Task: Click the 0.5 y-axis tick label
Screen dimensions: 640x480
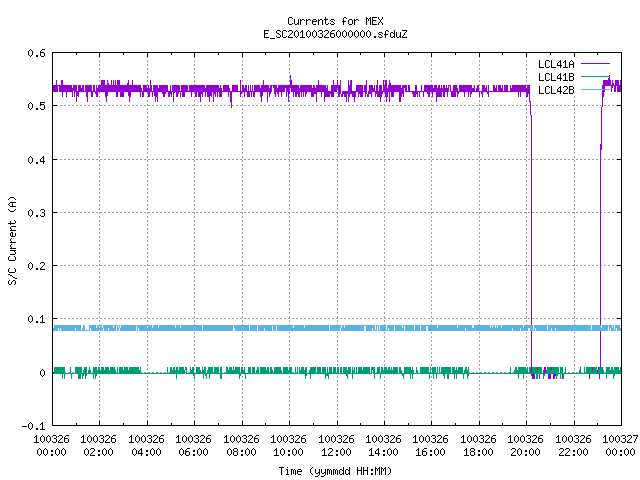Action: click(36, 106)
